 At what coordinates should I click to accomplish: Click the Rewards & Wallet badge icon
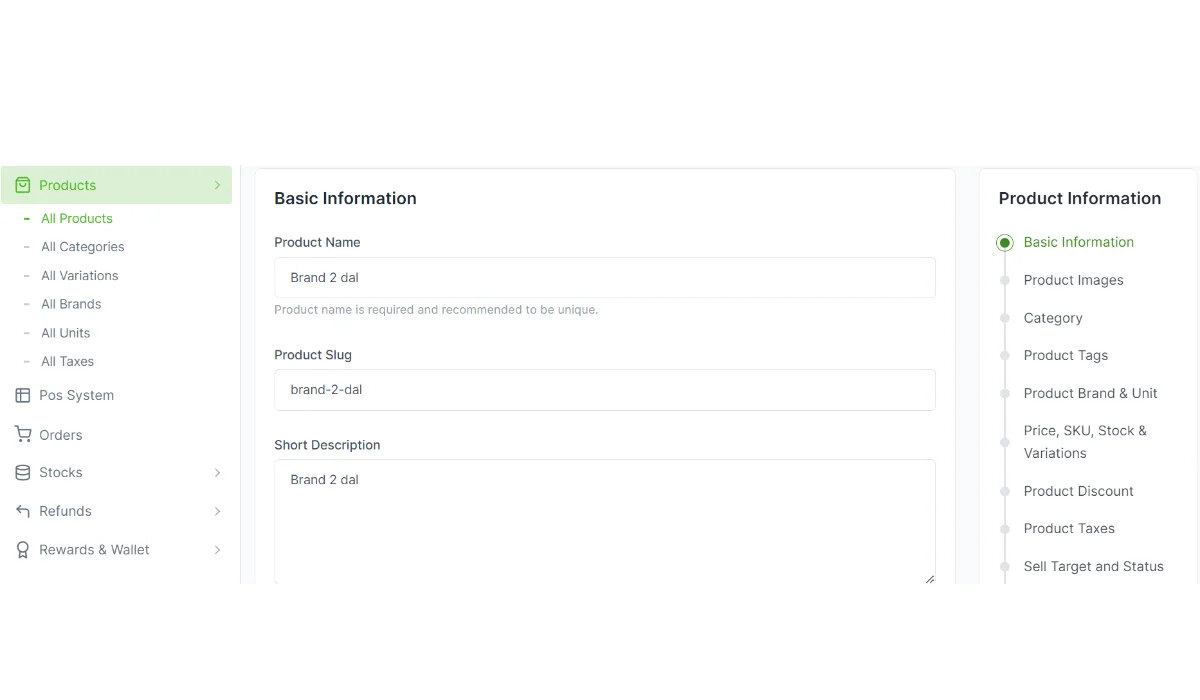coord(22,549)
